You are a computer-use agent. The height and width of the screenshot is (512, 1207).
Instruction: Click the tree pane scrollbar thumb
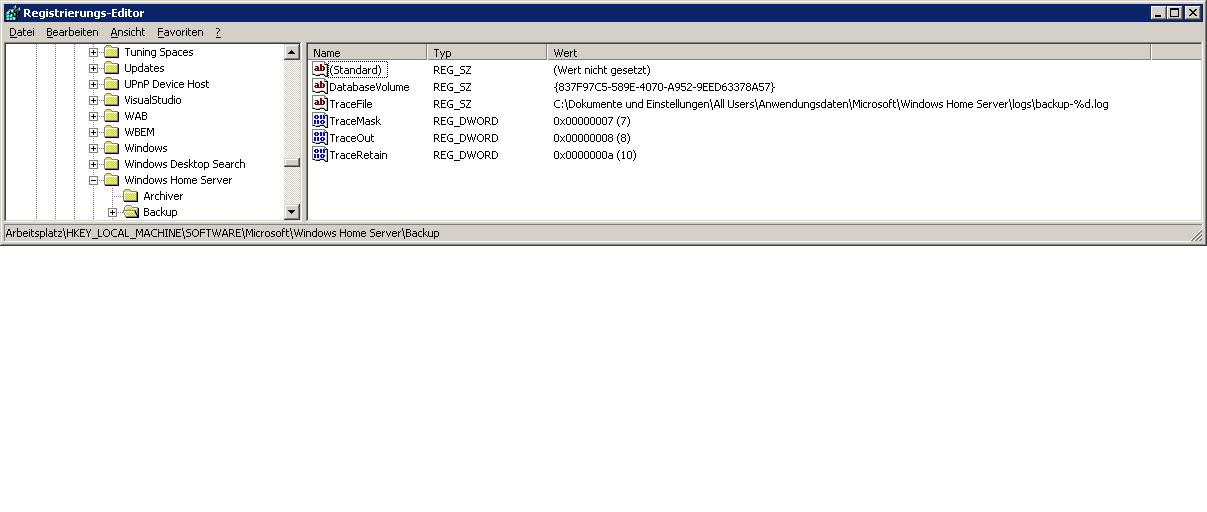[x=292, y=163]
